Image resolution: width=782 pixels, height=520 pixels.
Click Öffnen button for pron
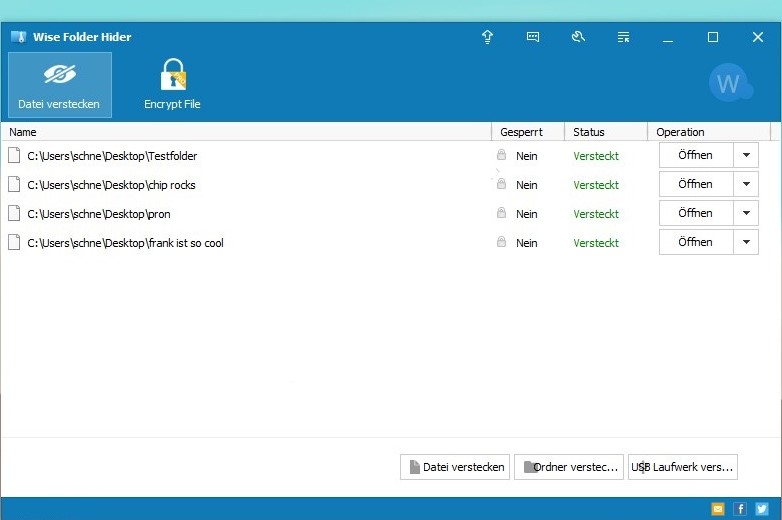pos(696,213)
